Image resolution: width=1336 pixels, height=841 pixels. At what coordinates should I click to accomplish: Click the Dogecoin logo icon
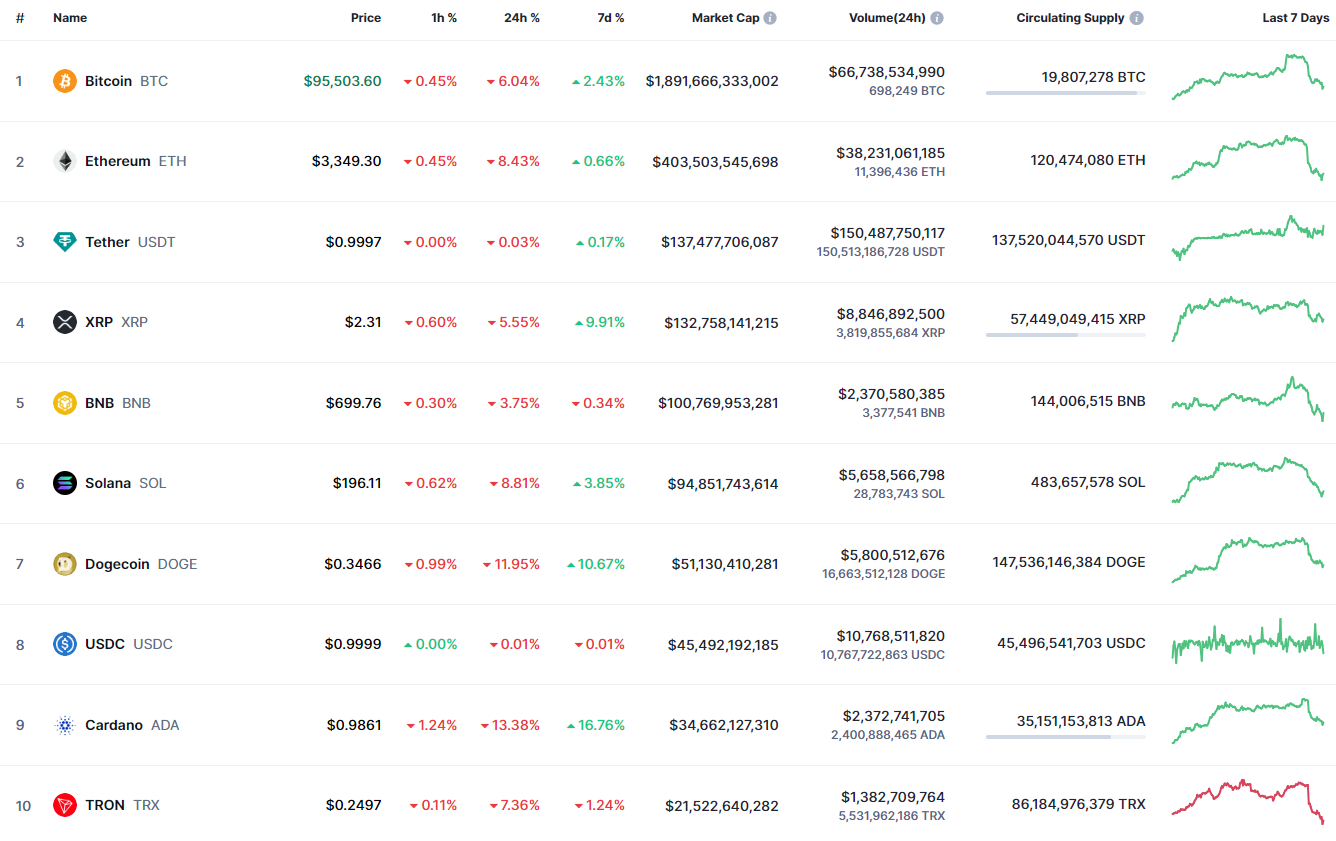[x=65, y=564]
